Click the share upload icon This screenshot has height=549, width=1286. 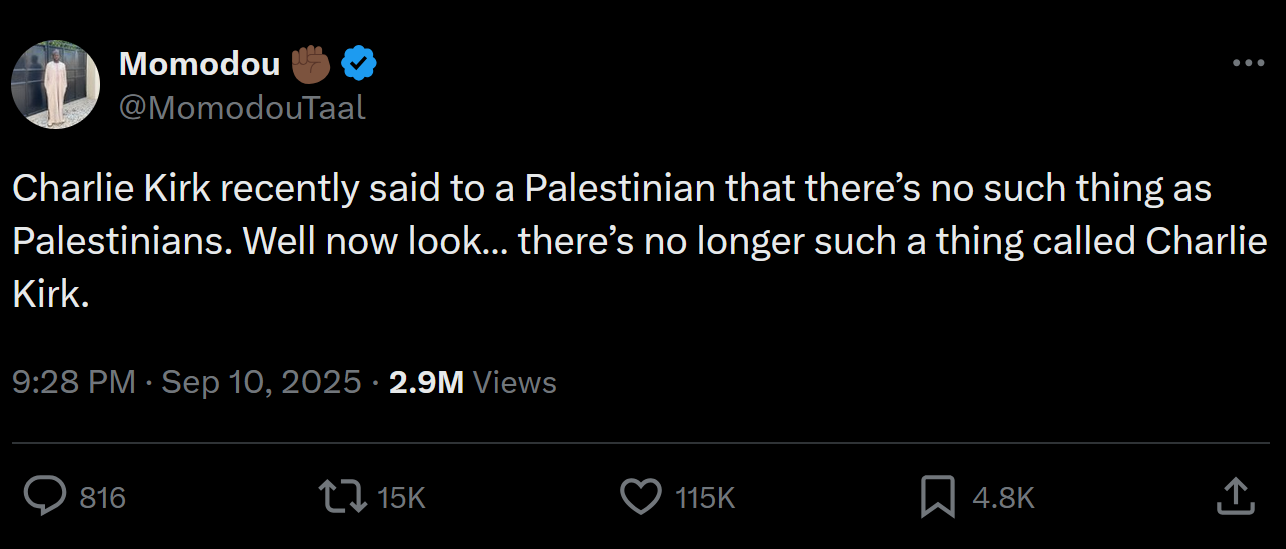[x=1234, y=496]
